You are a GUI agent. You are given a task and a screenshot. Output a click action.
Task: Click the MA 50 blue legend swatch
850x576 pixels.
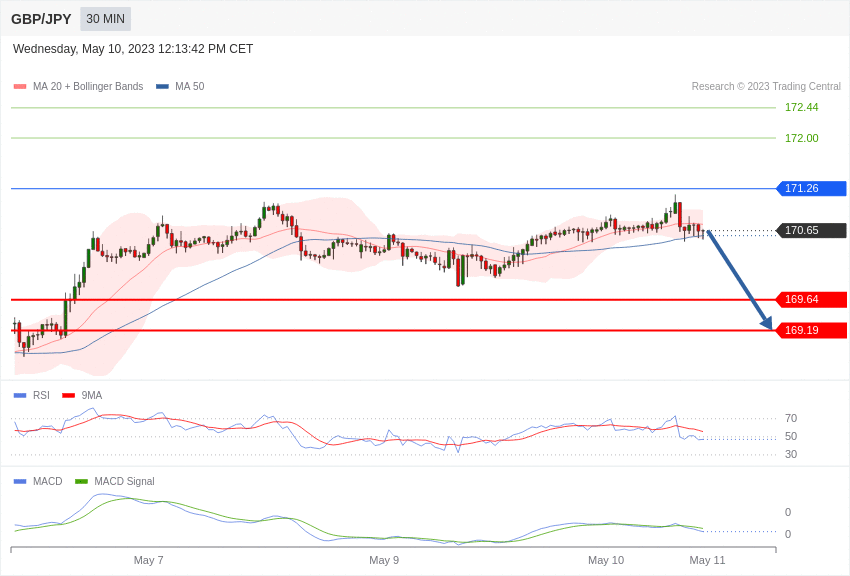162,86
